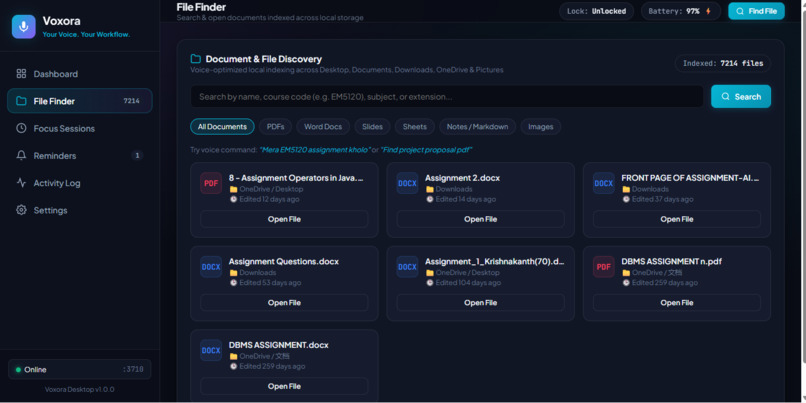Click folder icon beside Assignment 2.docx Downloads path
The image size is (806, 403).
[430, 189]
